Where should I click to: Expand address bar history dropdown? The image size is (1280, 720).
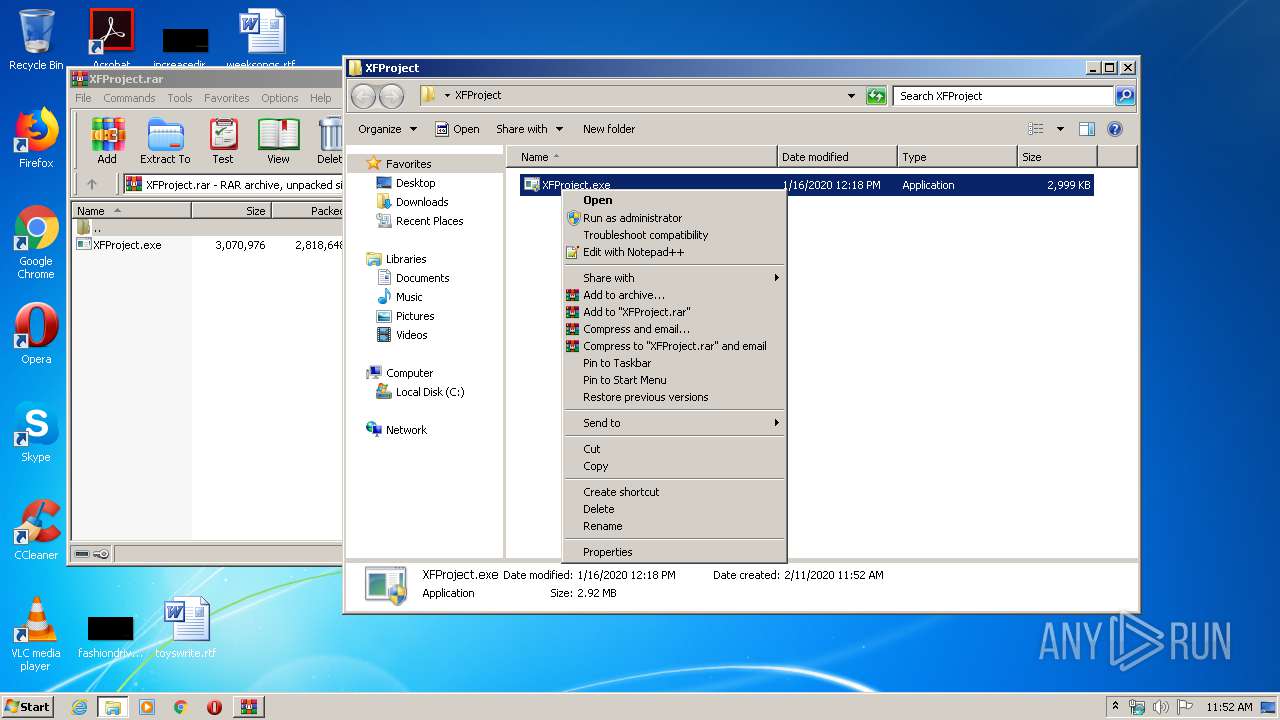tap(851, 96)
